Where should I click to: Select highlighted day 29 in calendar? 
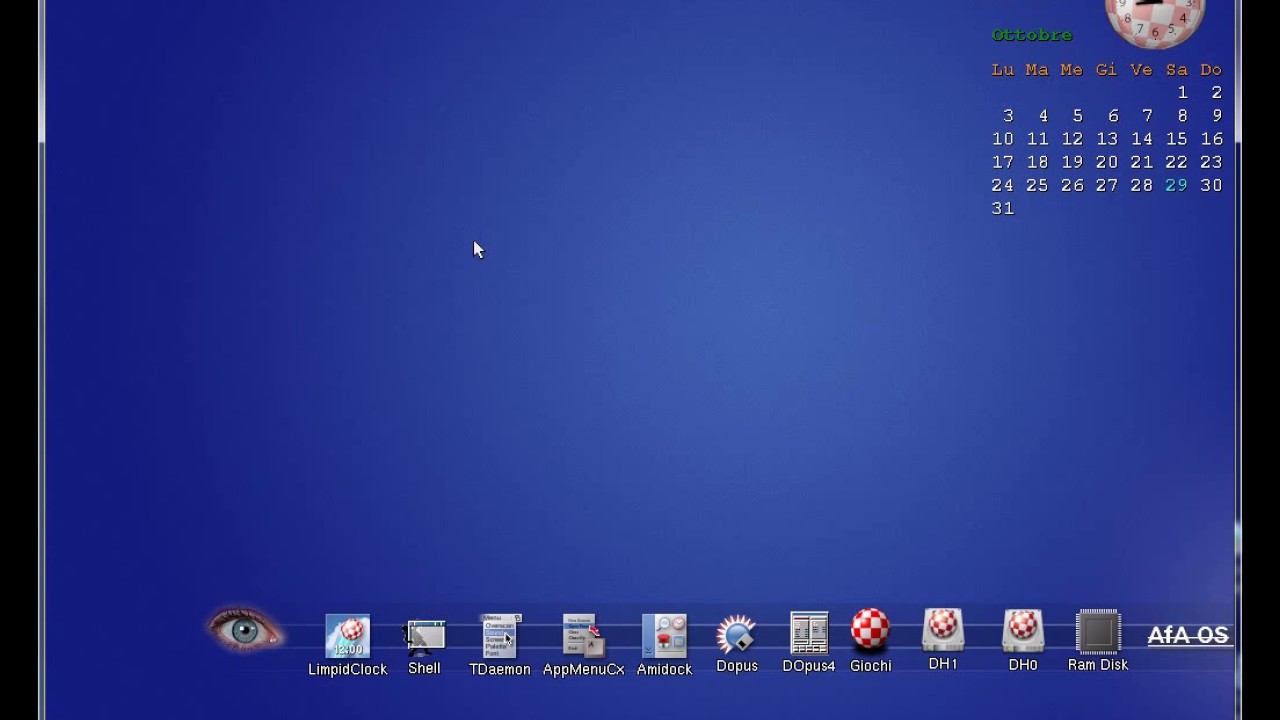click(x=1176, y=185)
